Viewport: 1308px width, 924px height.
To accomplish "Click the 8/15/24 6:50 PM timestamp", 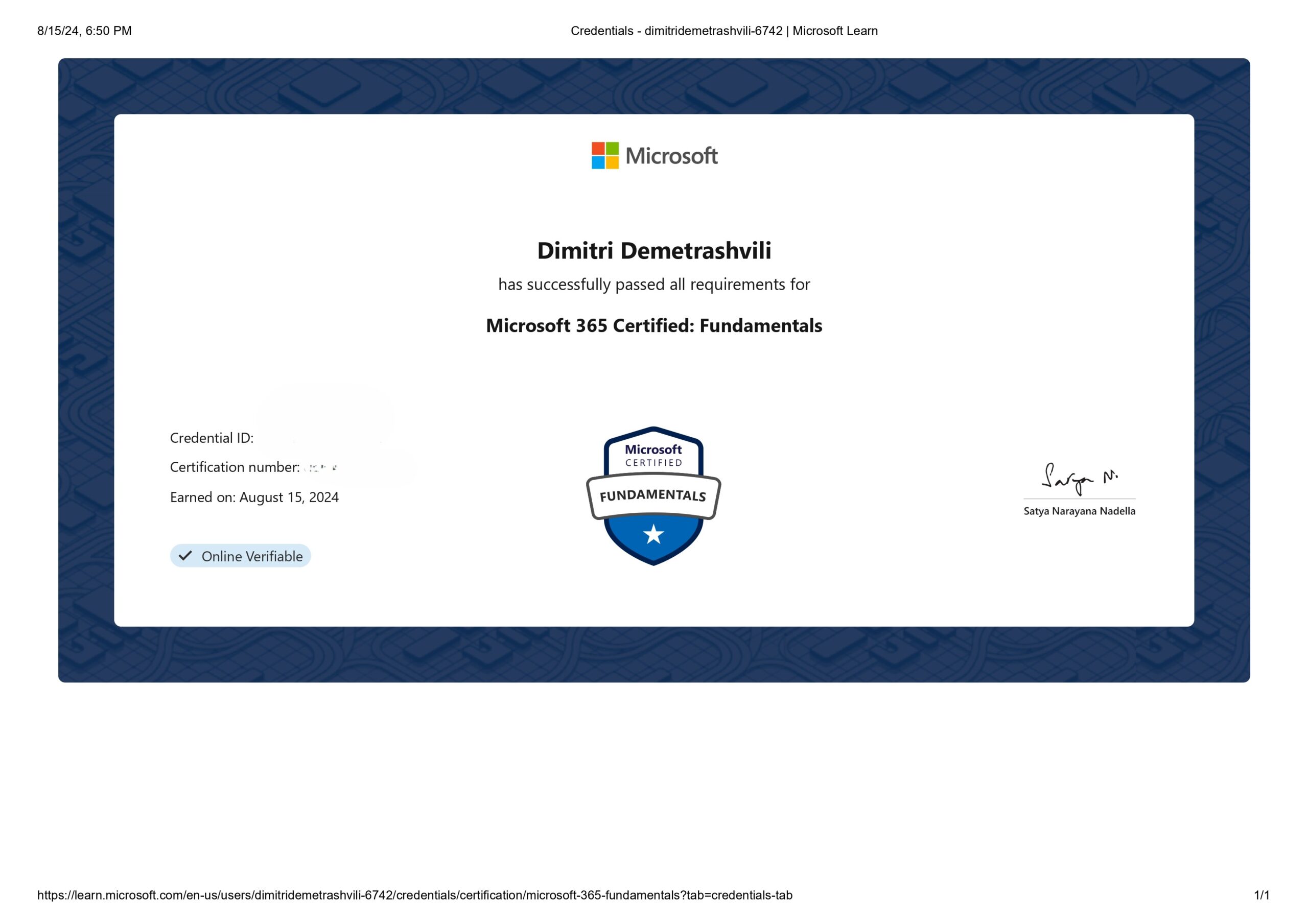I will pyautogui.click(x=84, y=31).
